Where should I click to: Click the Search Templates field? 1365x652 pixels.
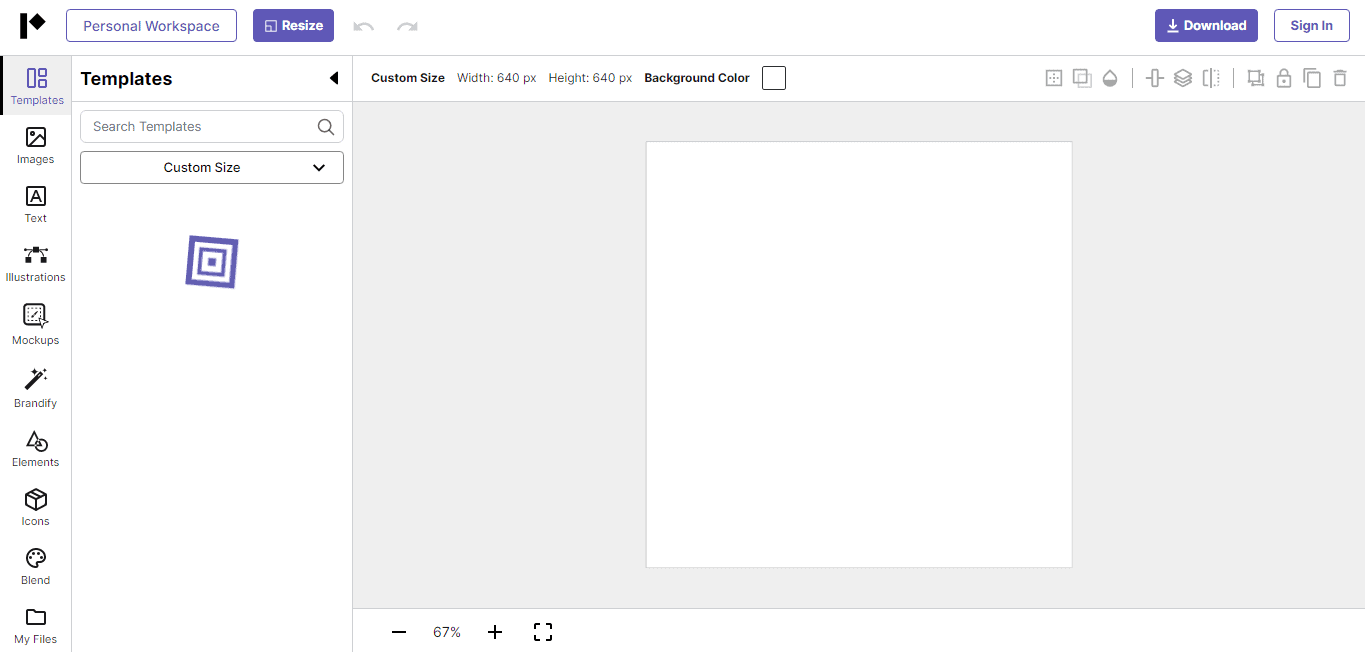pyautogui.click(x=200, y=126)
